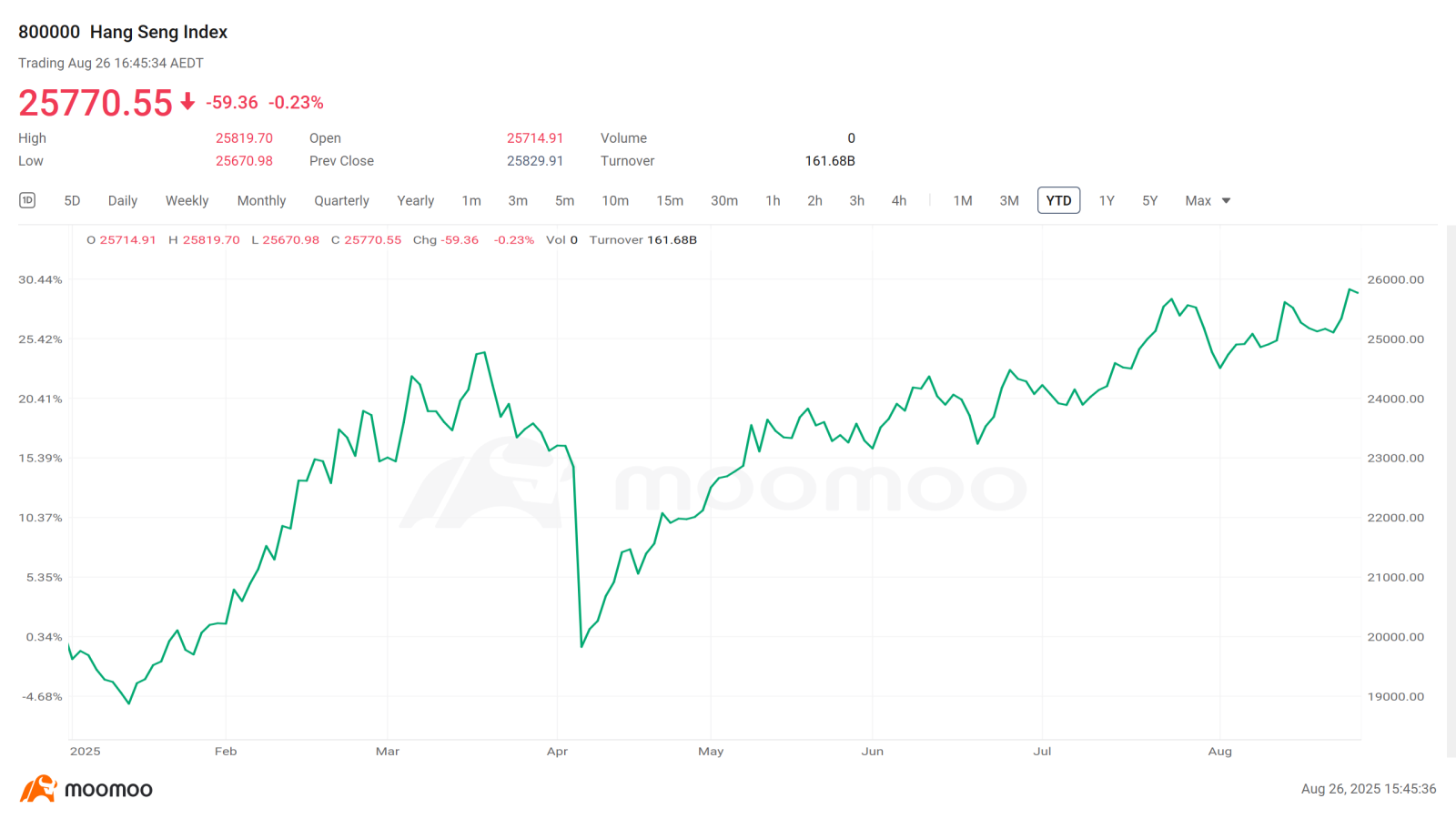Click the moomoo logo at bottom left
Image resolution: width=1456 pixels, height=819 pixels.
click(x=86, y=789)
